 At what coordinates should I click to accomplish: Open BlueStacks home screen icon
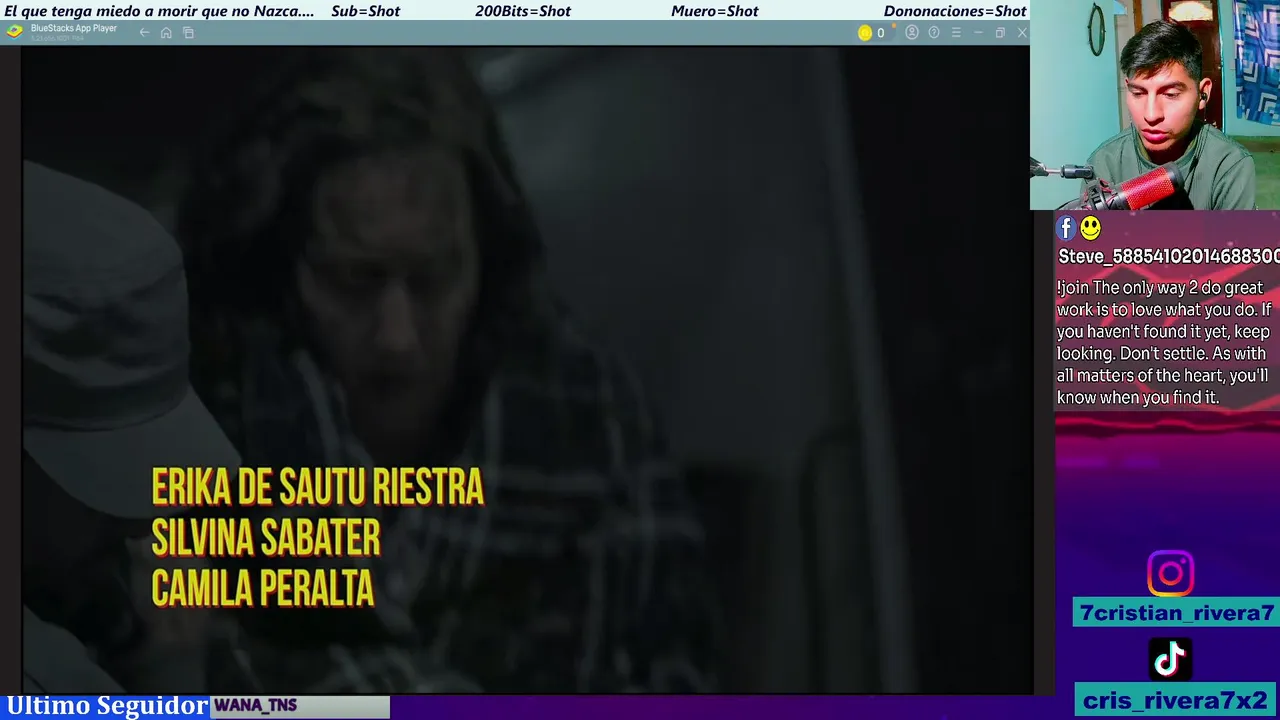[166, 33]
